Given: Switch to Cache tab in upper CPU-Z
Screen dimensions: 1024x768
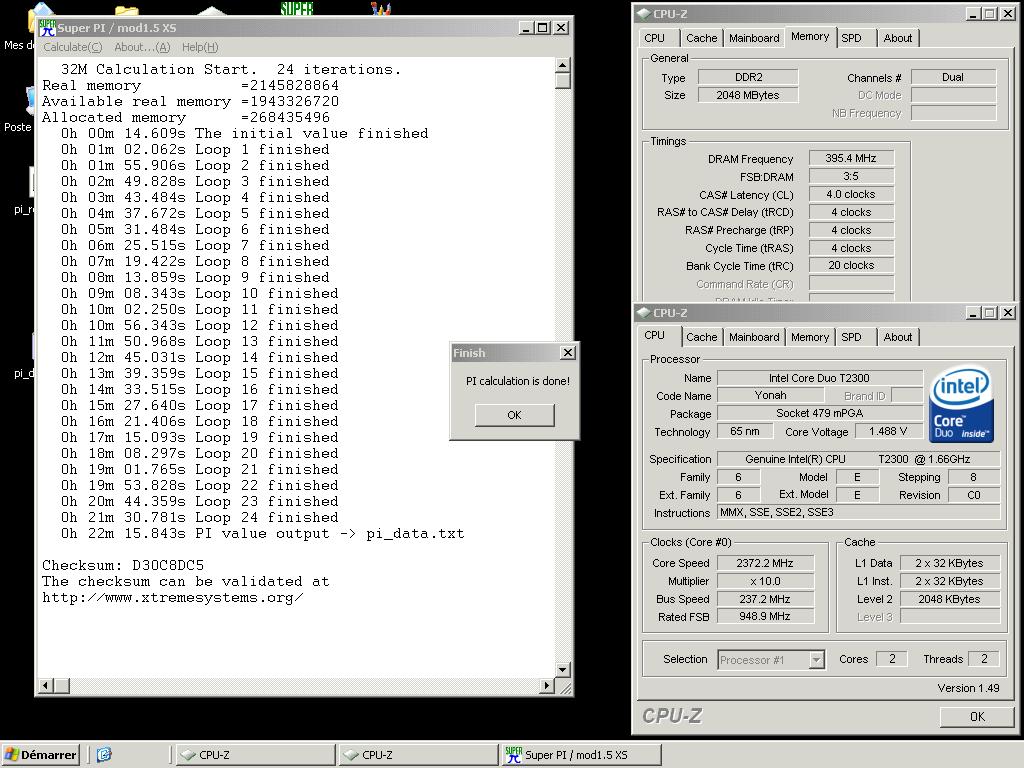Looking at the screenshot, I should (701, 38).
